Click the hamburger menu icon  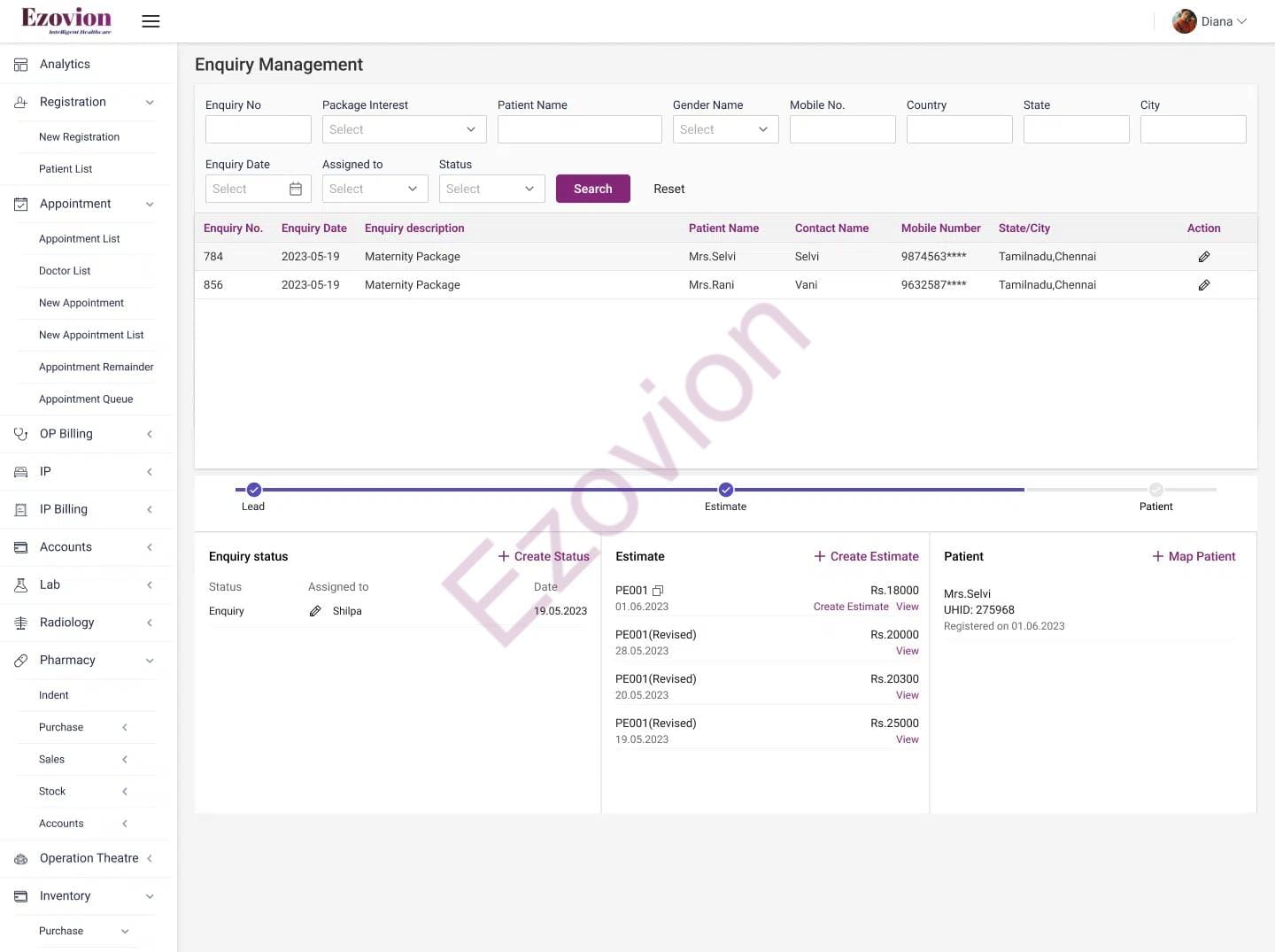pyautogui.click(x=151, y=21)
